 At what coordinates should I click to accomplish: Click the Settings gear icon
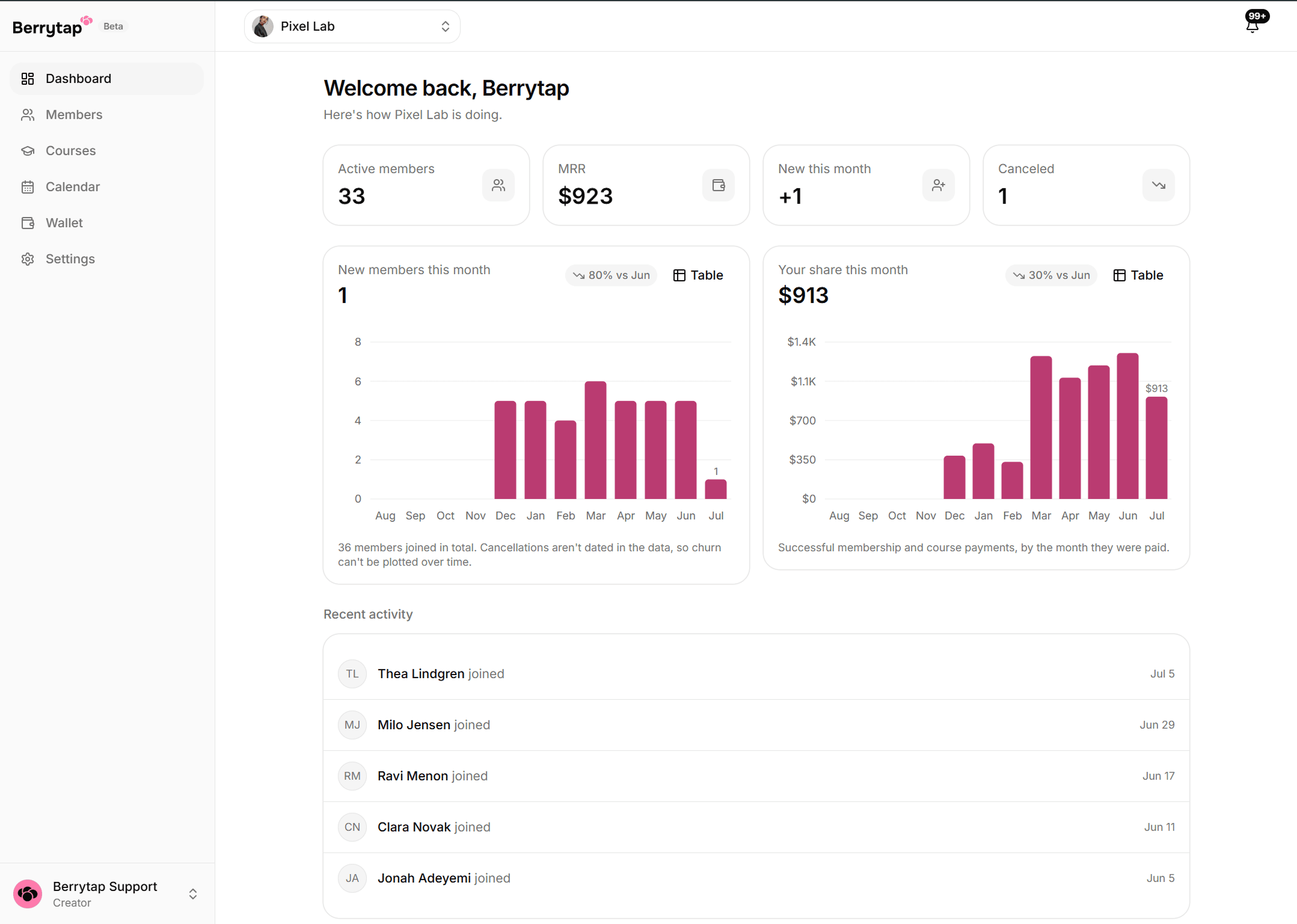pyautogui.click(x=28, y=259)
